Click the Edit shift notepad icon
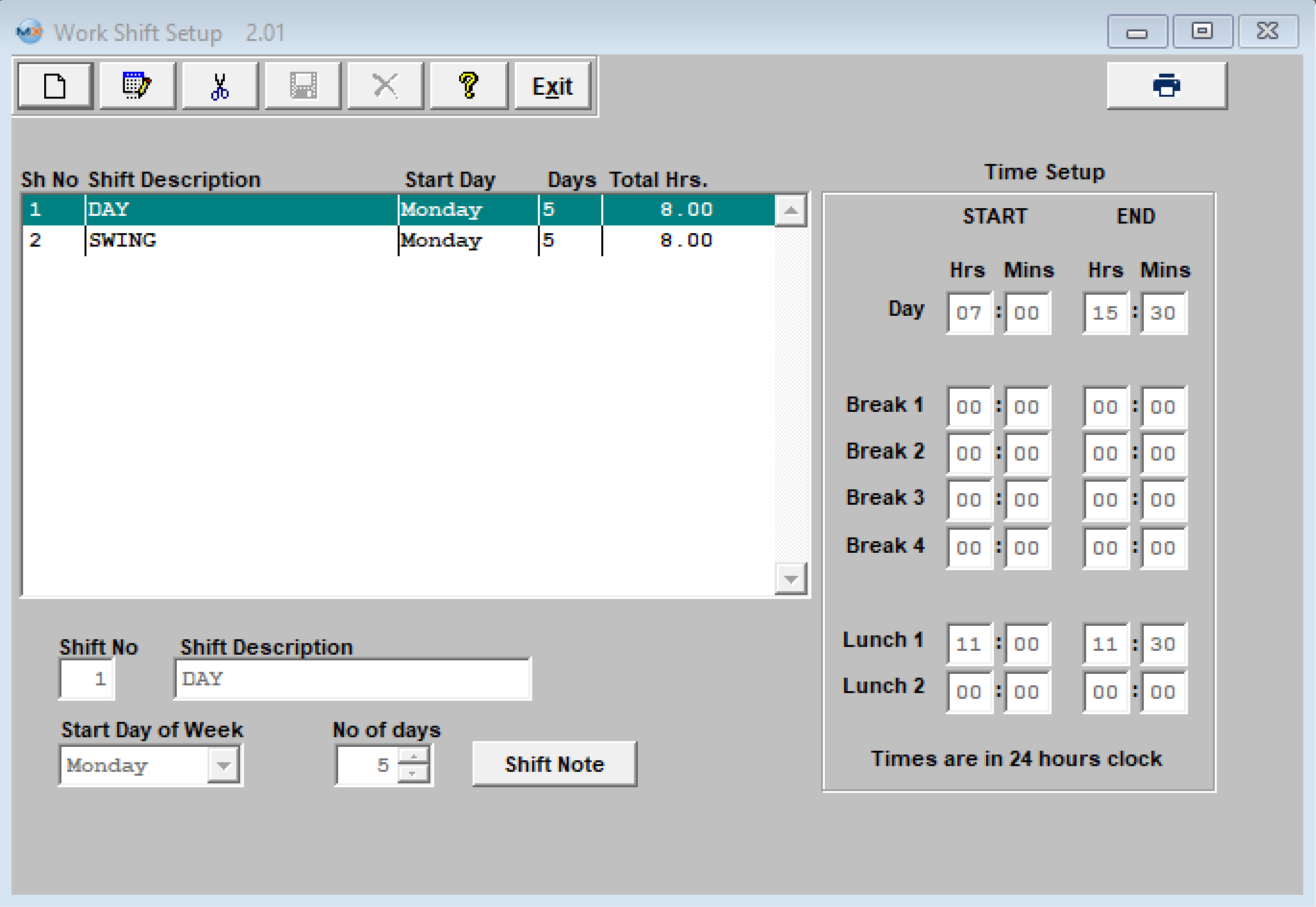This screenshot has height=907, width=1316. pyautogui.click(x=137, y=86)
